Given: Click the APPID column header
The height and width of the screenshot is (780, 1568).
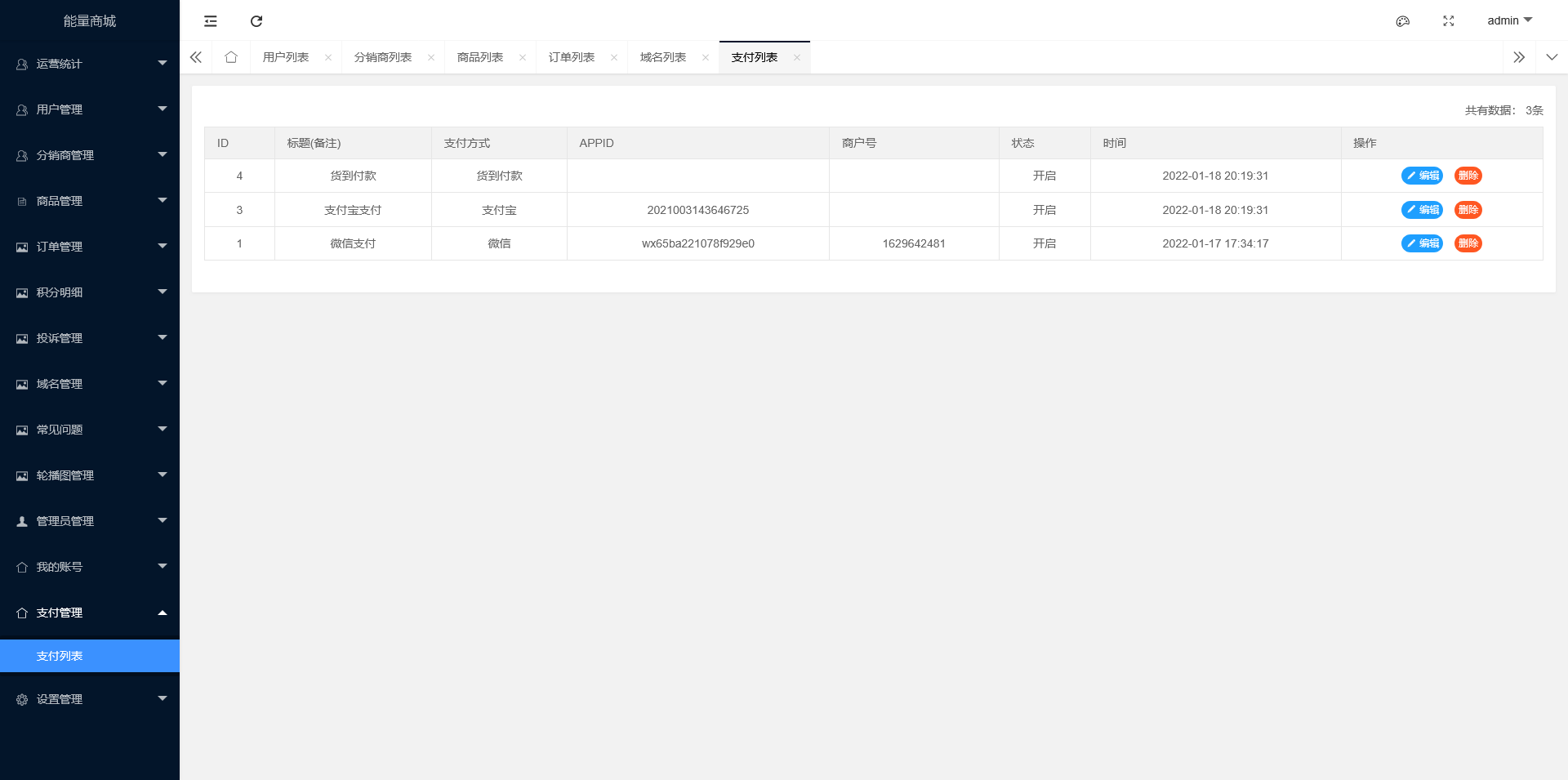Looking at the screenshot, I should 698,143.
